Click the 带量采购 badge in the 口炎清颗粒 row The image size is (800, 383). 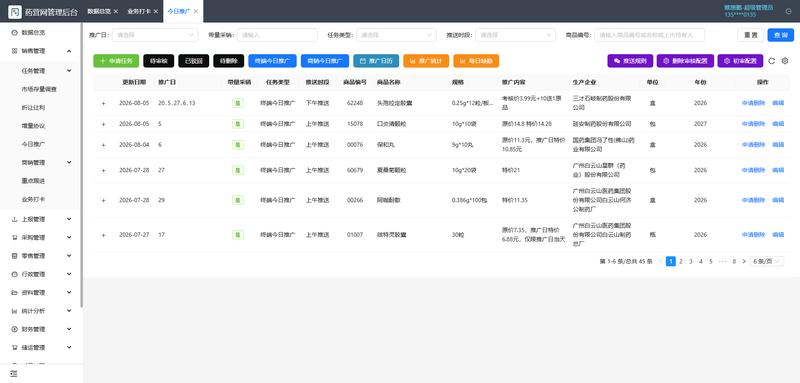pos(238,124)
